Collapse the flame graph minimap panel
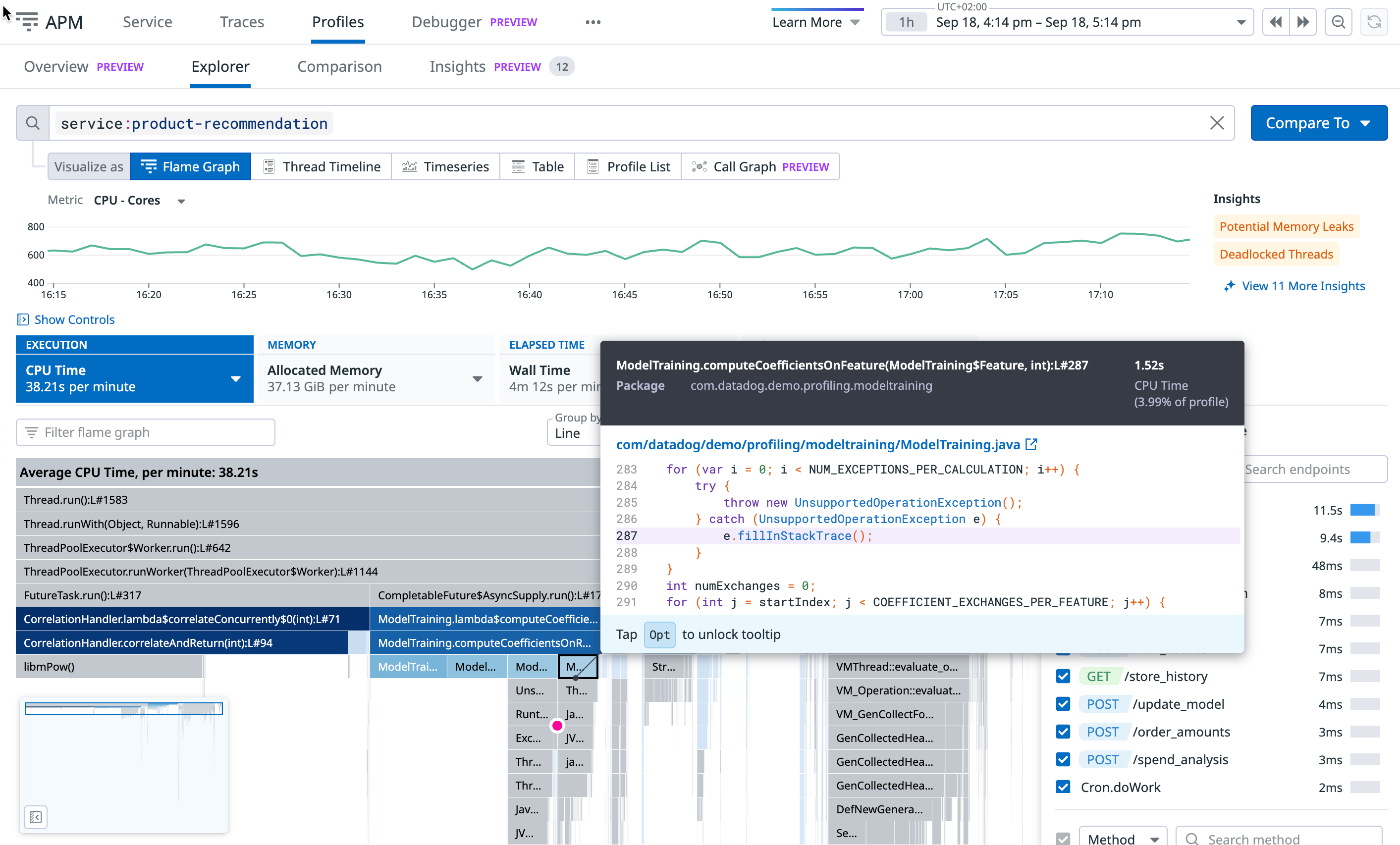This screenshot has height=845, width=1400. [x=35, y=817]
